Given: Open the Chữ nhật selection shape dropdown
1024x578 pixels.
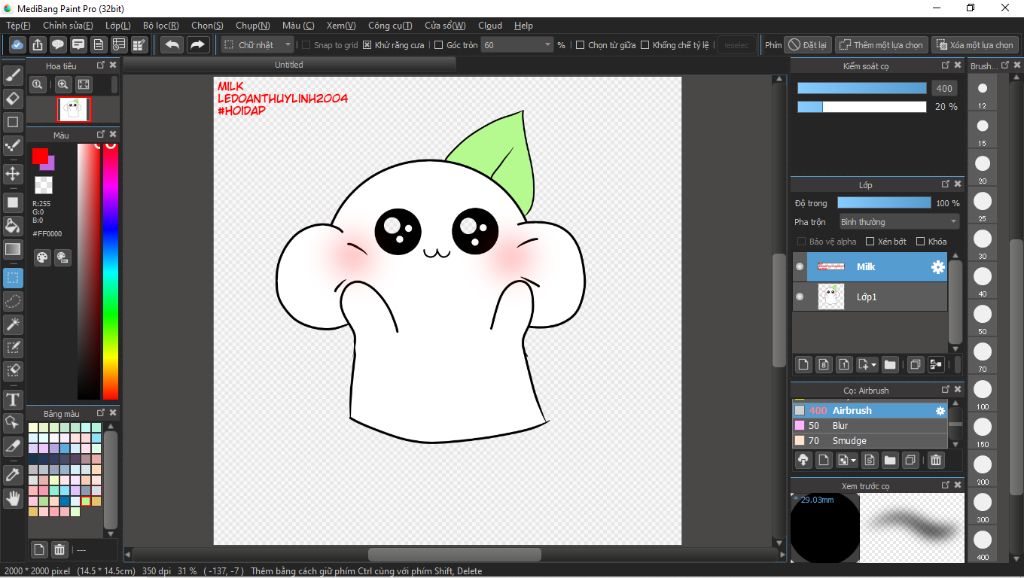Looking at the screenshot, I should tap(257, 44).
